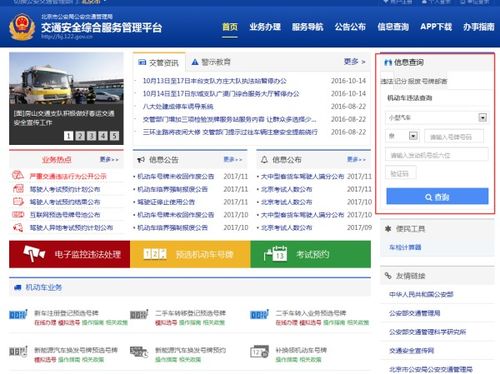500x374 pixels.
Task: Open the 10月14日至17日 news headline
Action: coord(221,94)
